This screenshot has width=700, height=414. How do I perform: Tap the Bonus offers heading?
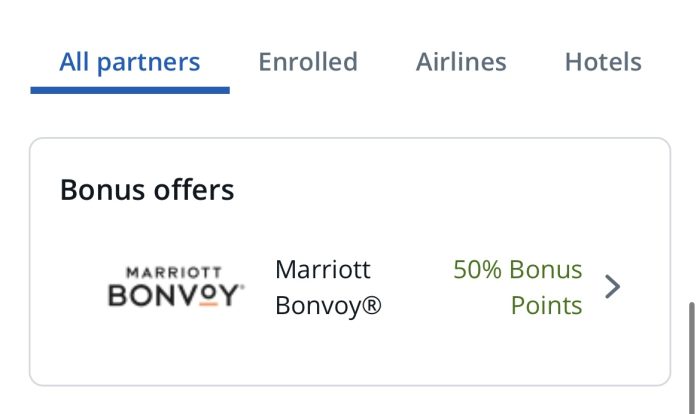tap(147, 190)
